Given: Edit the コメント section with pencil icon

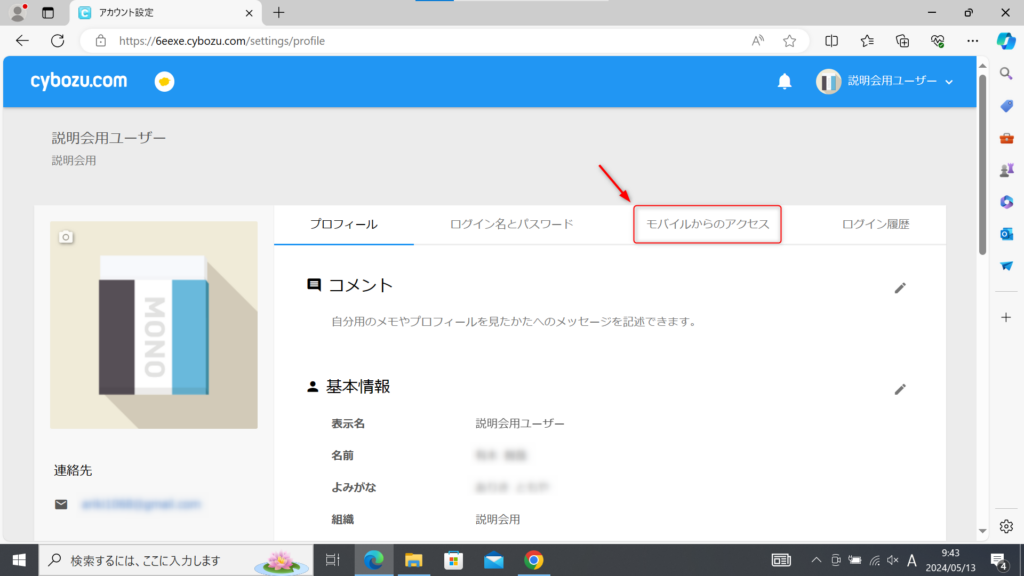Looking at the screenshot, I should tap(900, 288).
